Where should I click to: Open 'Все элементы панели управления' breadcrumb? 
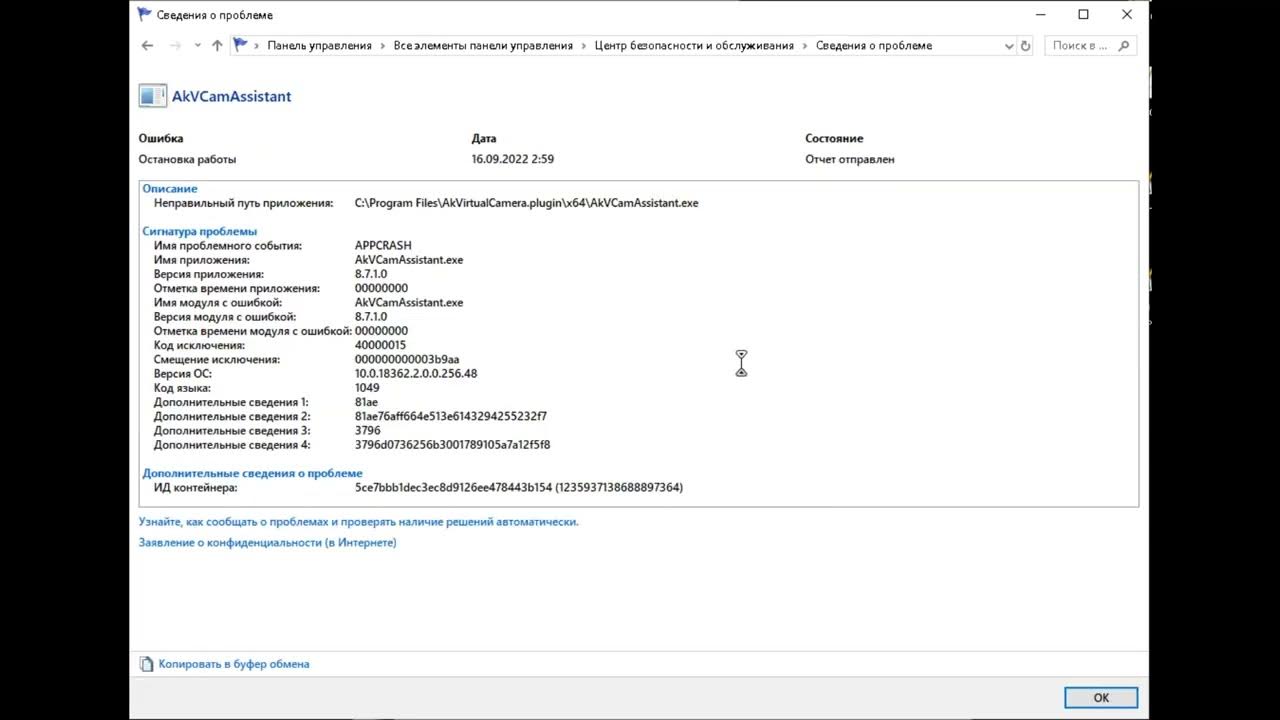click(483, 46)
